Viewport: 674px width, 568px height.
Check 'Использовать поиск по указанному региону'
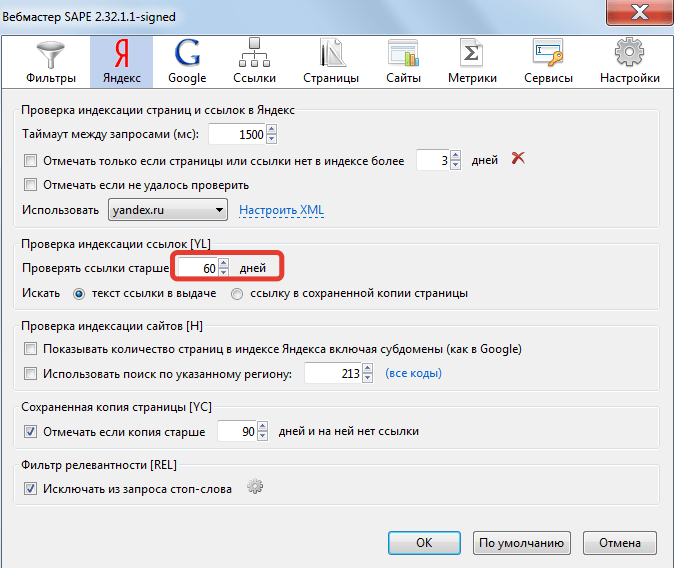(x=31, y=374)
